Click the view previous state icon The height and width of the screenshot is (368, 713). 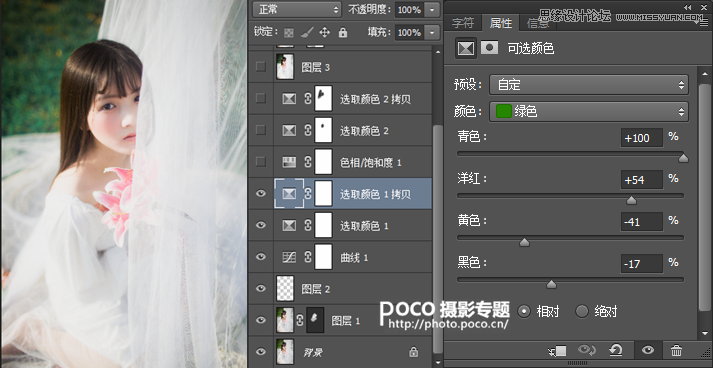click(587, 350)
